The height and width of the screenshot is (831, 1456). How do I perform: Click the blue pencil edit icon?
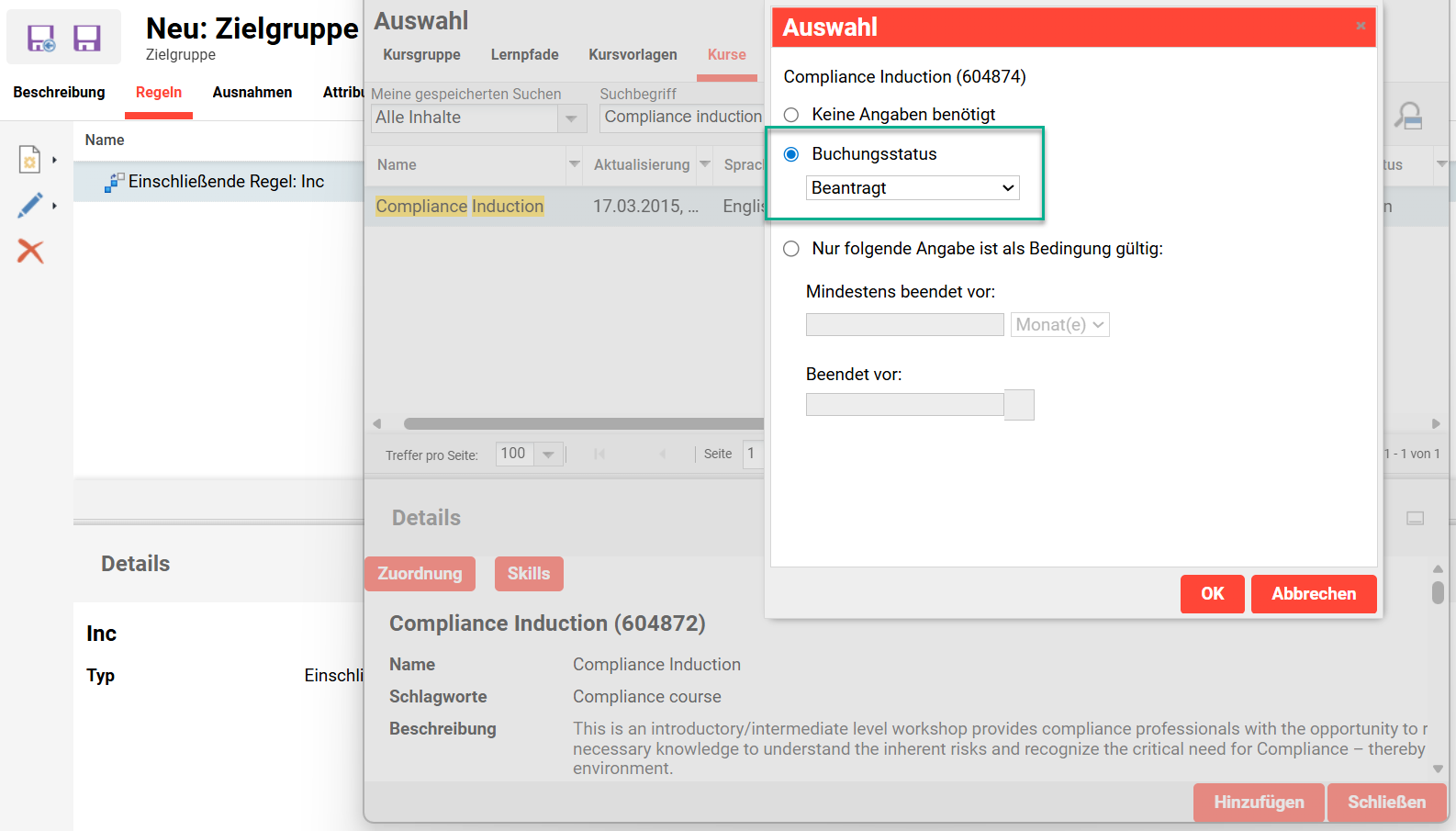pos(29,205)
